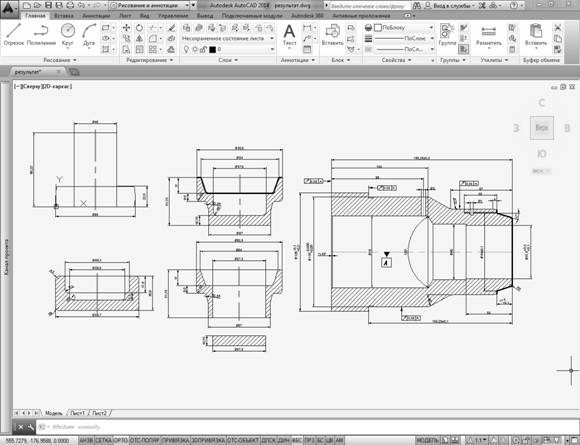Click the Mirror tool icon
Screen dimensions: 580x445
(x=139, y=38)
